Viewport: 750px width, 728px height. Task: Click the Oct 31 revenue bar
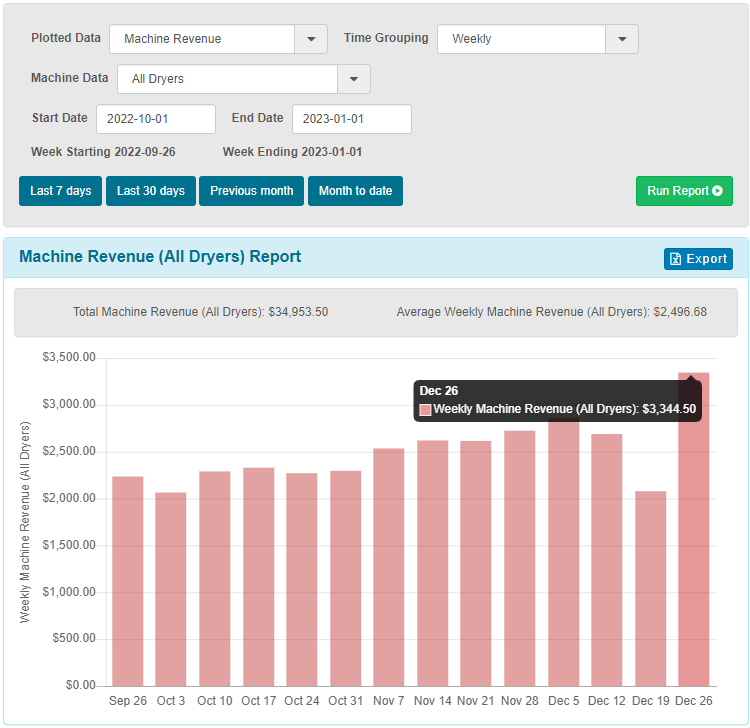pos(345,578)
